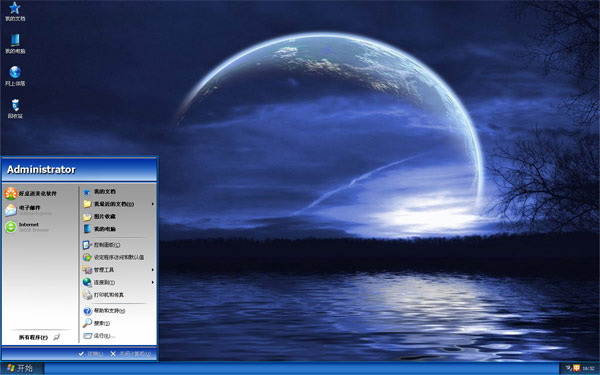Select the 我的电脑 desktop icon
Viewport: 600px width, 375px height.
(x=15, y=44)
